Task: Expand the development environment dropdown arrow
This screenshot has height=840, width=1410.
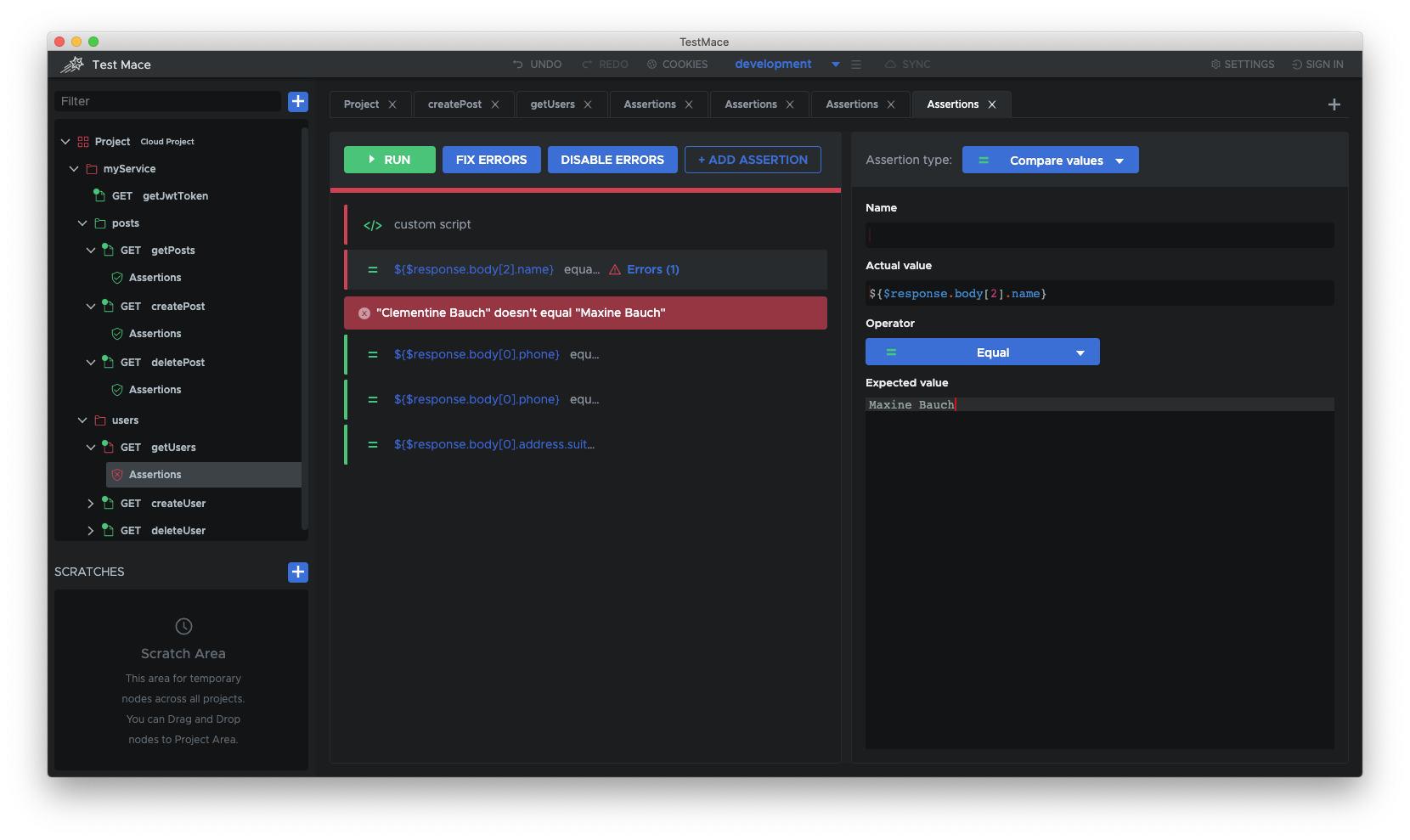Action: click(836, 65)
